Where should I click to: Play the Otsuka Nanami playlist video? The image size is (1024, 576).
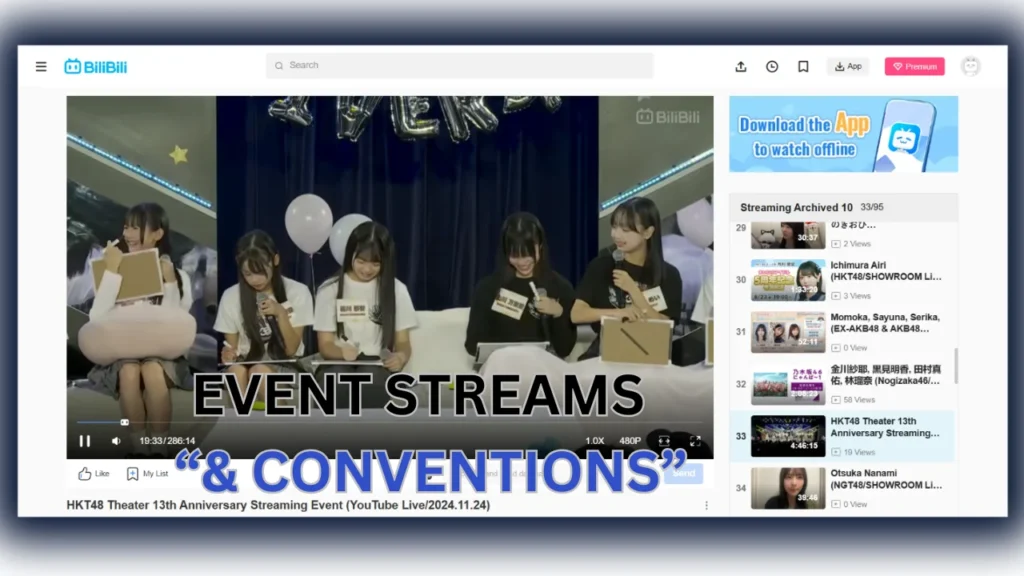pos(788,487)
